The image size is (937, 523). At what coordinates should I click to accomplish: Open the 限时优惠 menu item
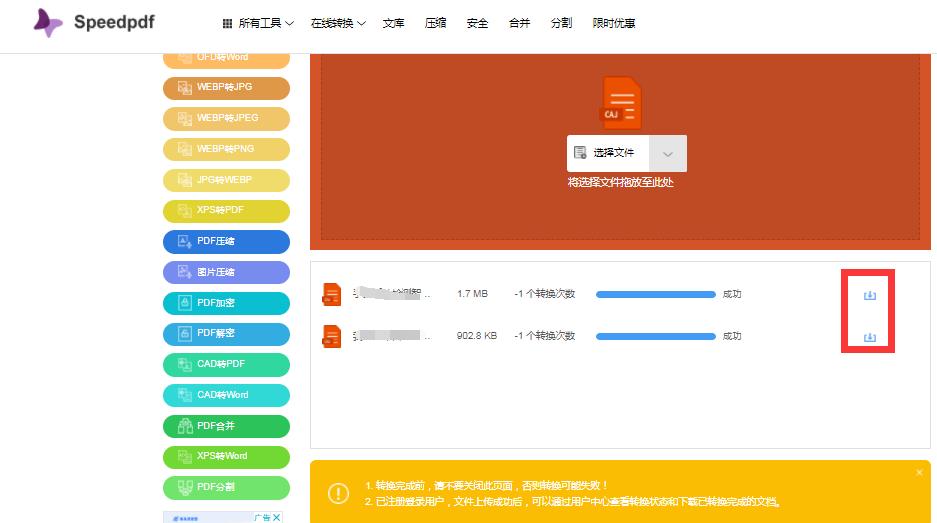pyautogui.click(x=613, y=23)
